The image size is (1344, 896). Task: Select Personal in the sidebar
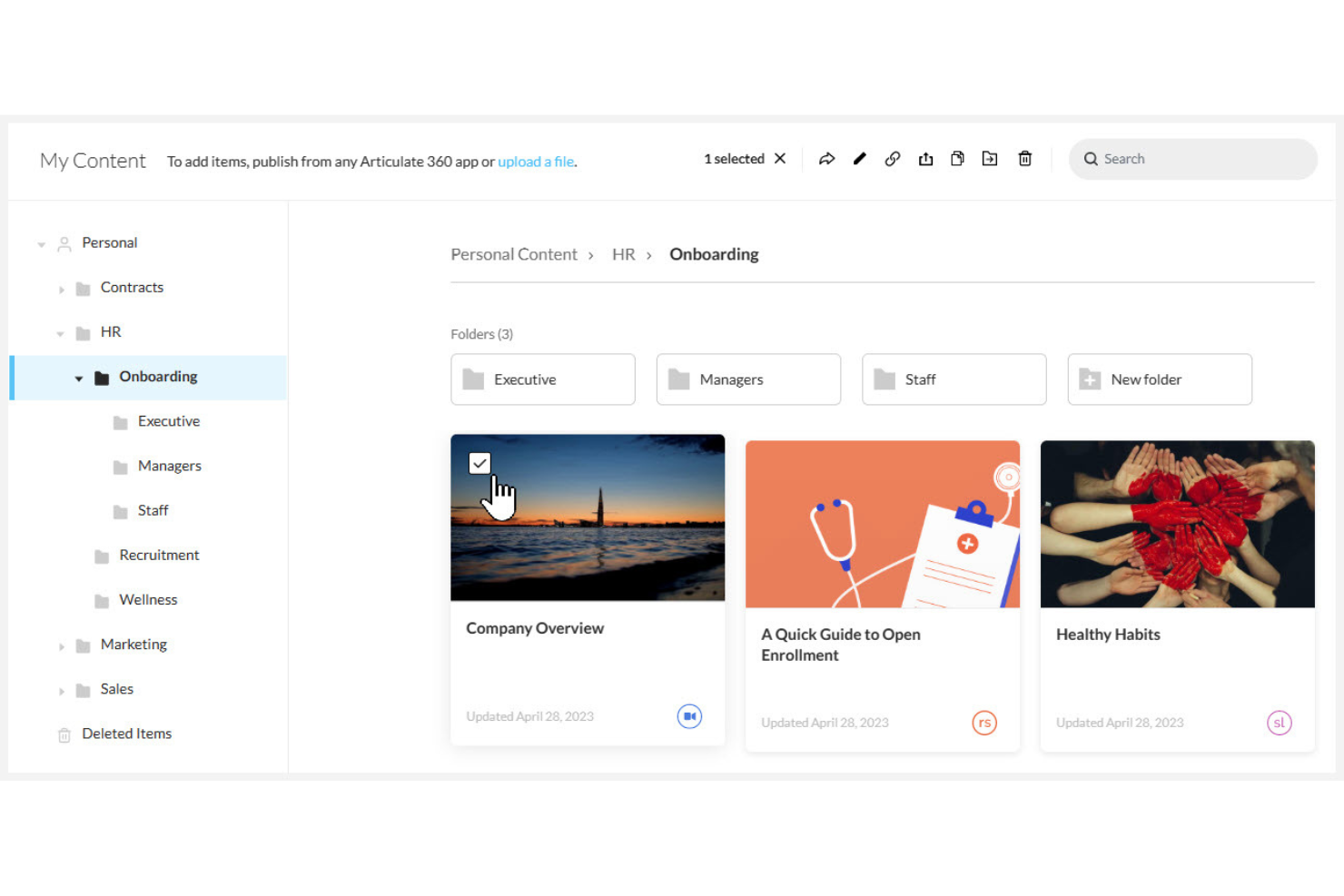(x=110, y=243)
